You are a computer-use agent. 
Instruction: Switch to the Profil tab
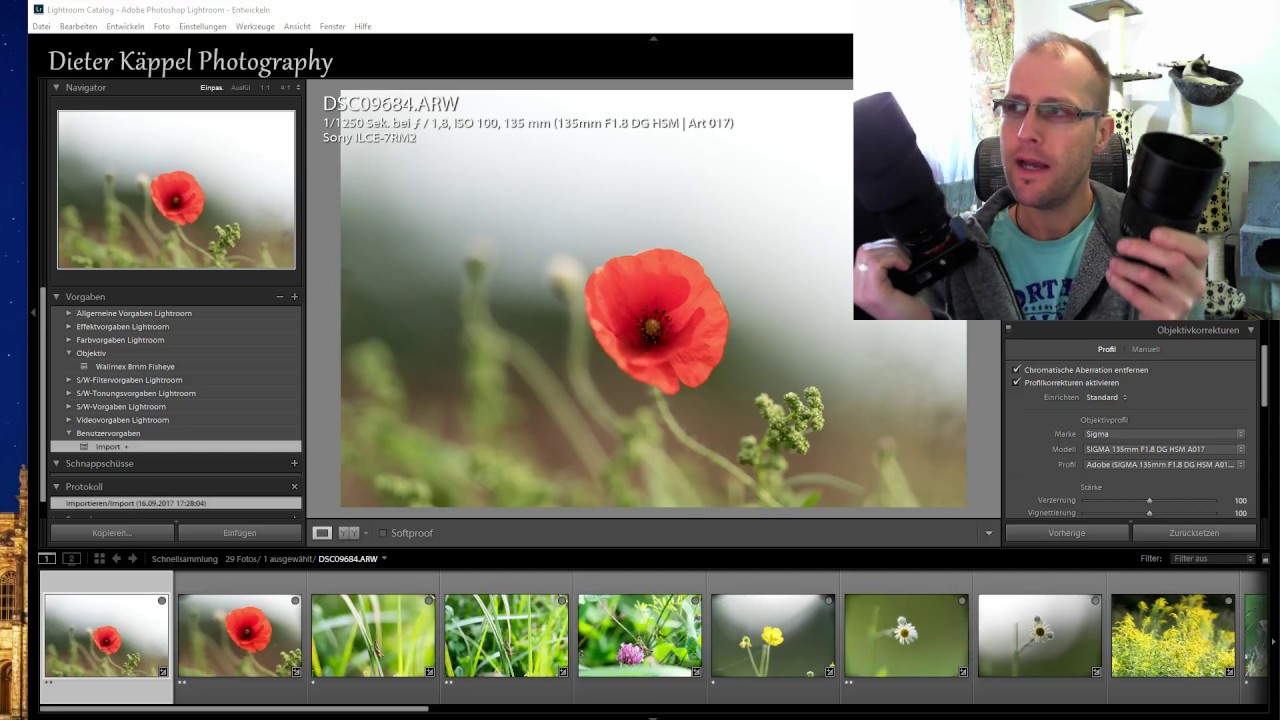point(1106,350)
